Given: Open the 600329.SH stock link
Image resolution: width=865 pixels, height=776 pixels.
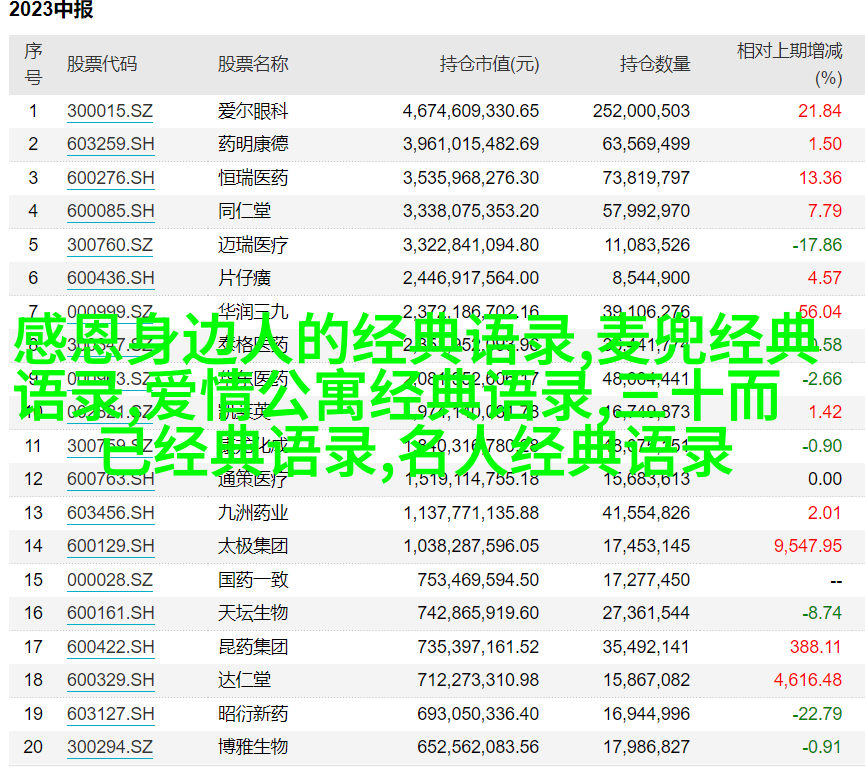Looking at the screenshot, I should tap(110, 679).
